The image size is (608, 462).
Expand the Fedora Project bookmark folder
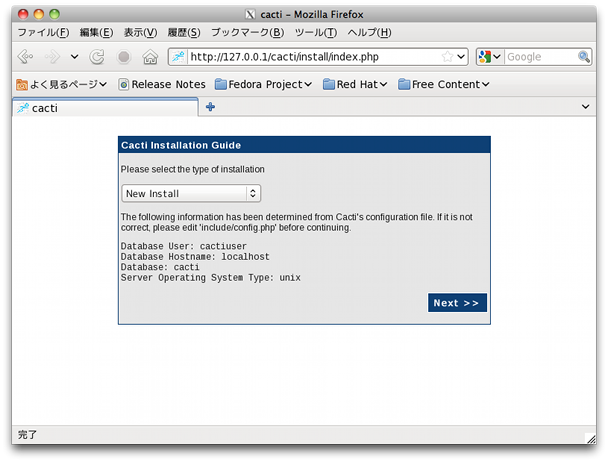click(264, 84)
